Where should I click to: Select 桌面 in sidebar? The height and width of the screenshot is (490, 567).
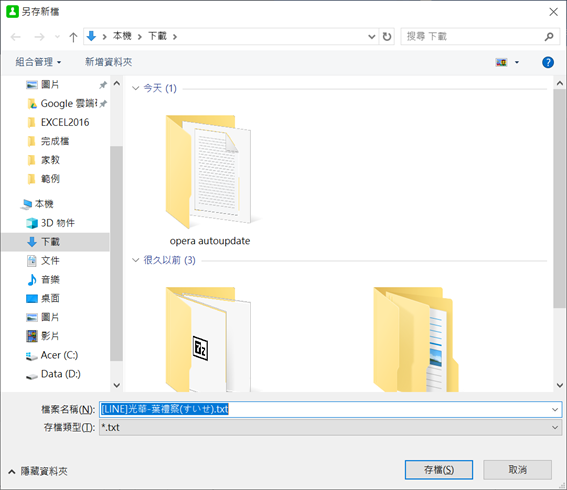coord(50,298)
